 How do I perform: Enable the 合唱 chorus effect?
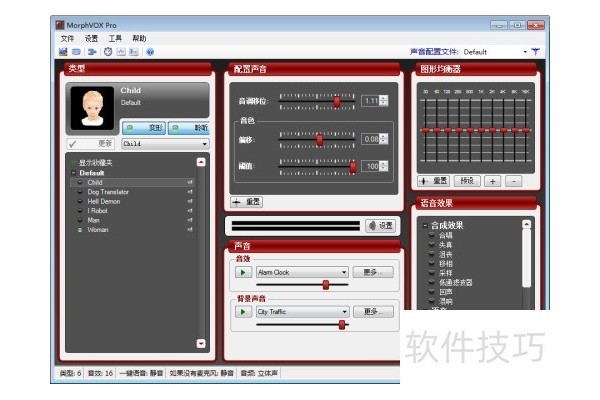(x=432, y=235)
